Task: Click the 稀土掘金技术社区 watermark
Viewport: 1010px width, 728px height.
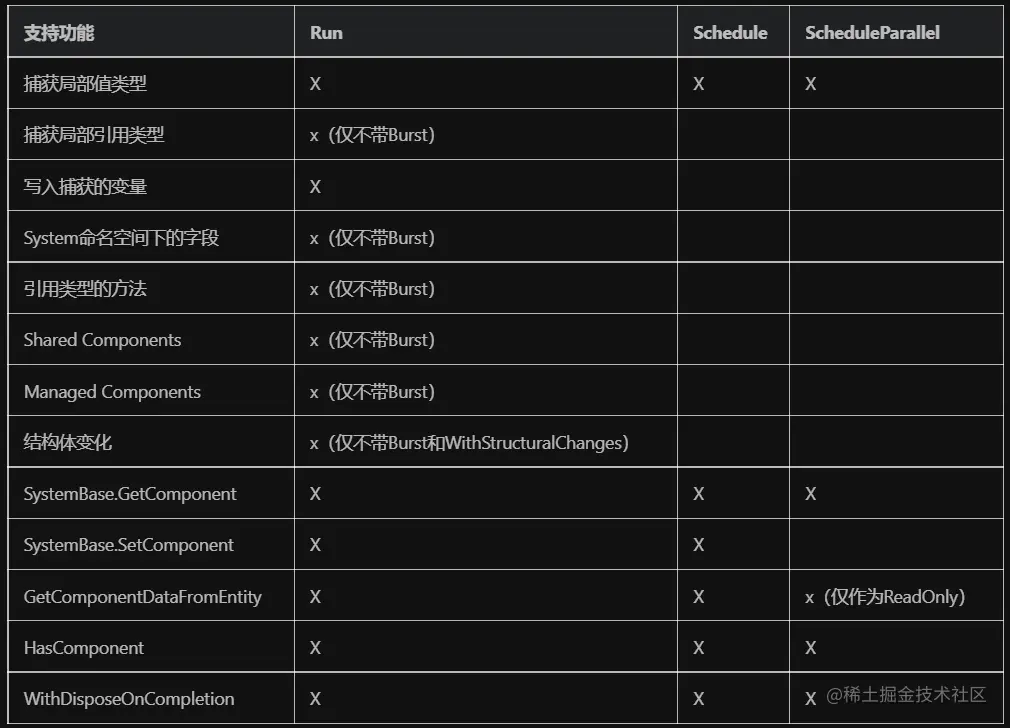Action: click(907, 695)
